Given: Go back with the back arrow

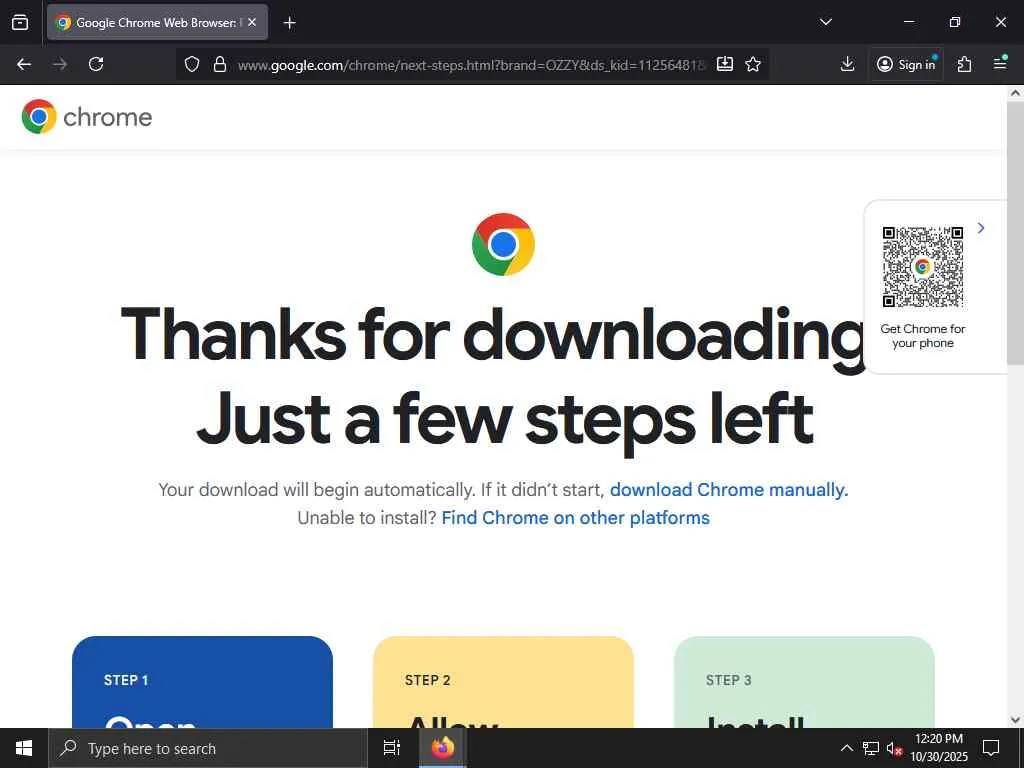Looking at the screenshot, I should point(24,64).
